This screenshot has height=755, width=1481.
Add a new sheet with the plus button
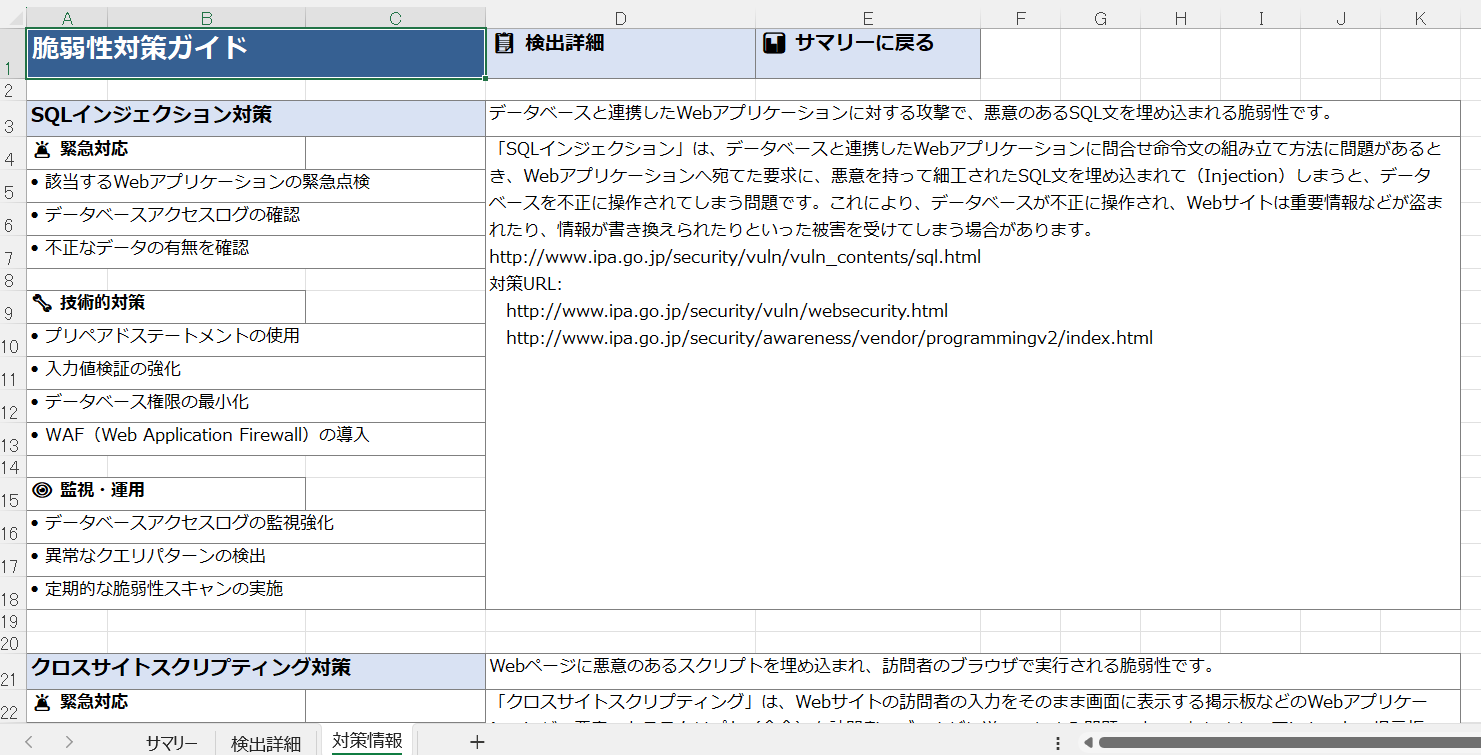[x=477, y=742]
